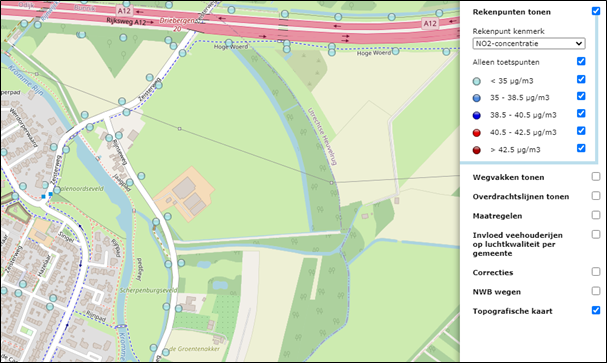The width and height of the screenshot is (607, 363).
Task: Click the Correcties layer label
Action: 493,272
